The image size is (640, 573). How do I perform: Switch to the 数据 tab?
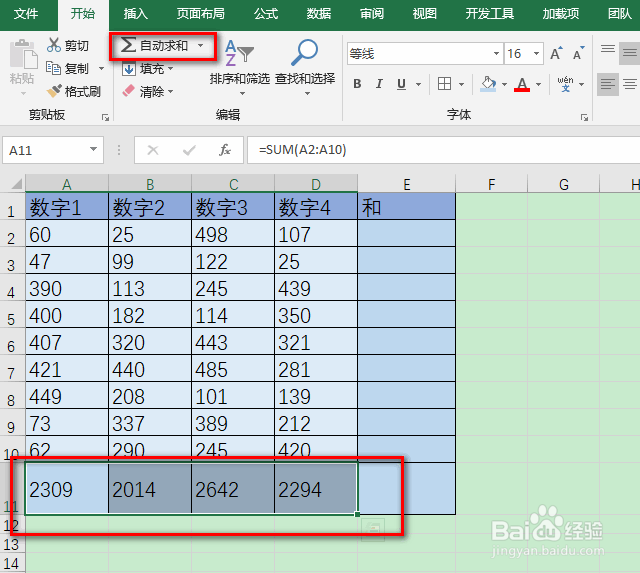click(319, 14)
